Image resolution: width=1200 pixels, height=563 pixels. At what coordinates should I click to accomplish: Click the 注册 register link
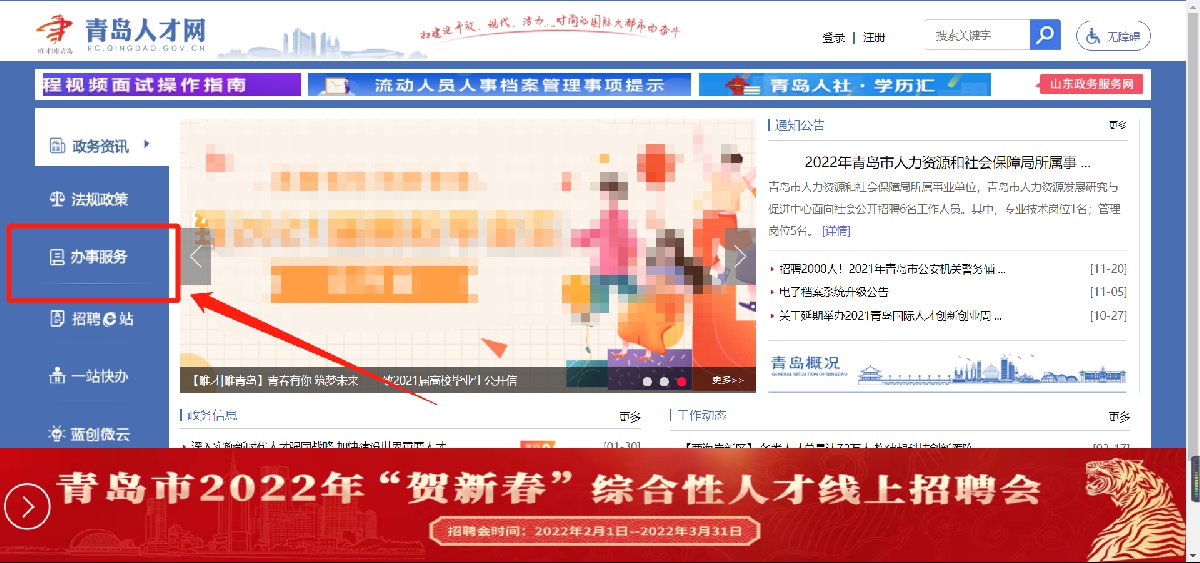(874, 37)
